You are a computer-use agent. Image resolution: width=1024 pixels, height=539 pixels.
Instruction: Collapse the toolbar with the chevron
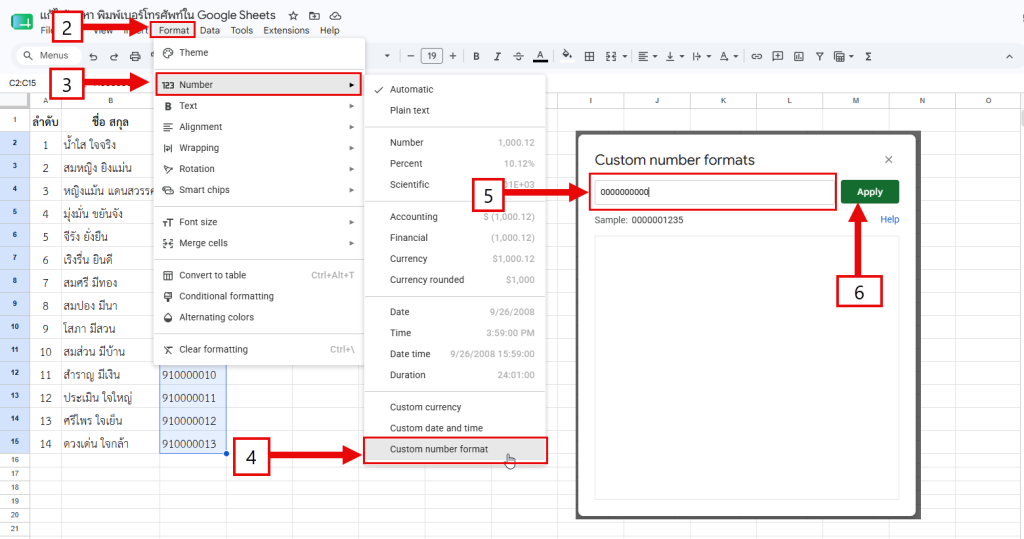(1009, 57)
